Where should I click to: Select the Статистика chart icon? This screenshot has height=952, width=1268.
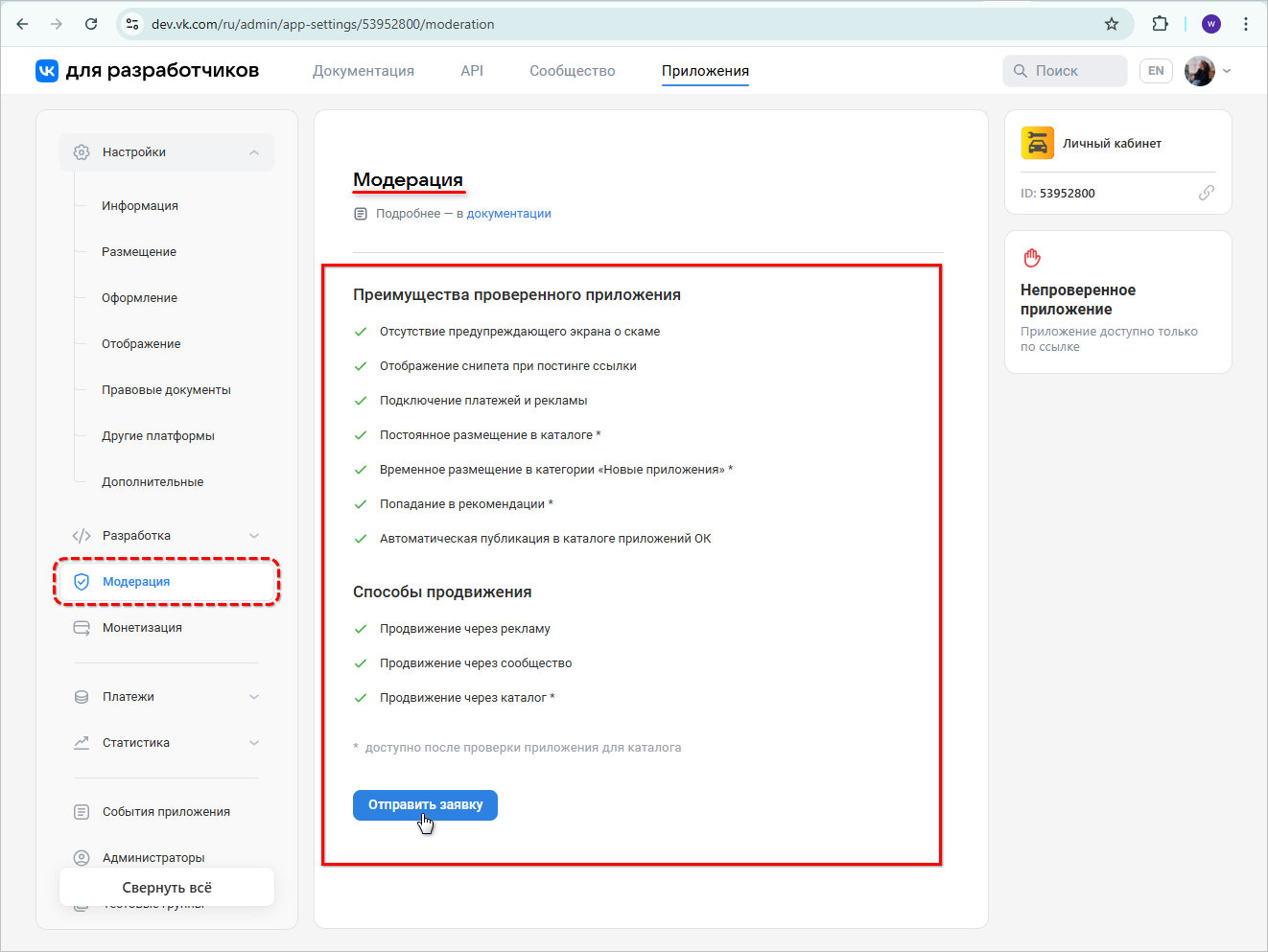pyautogui.click(x=82, y=742)
